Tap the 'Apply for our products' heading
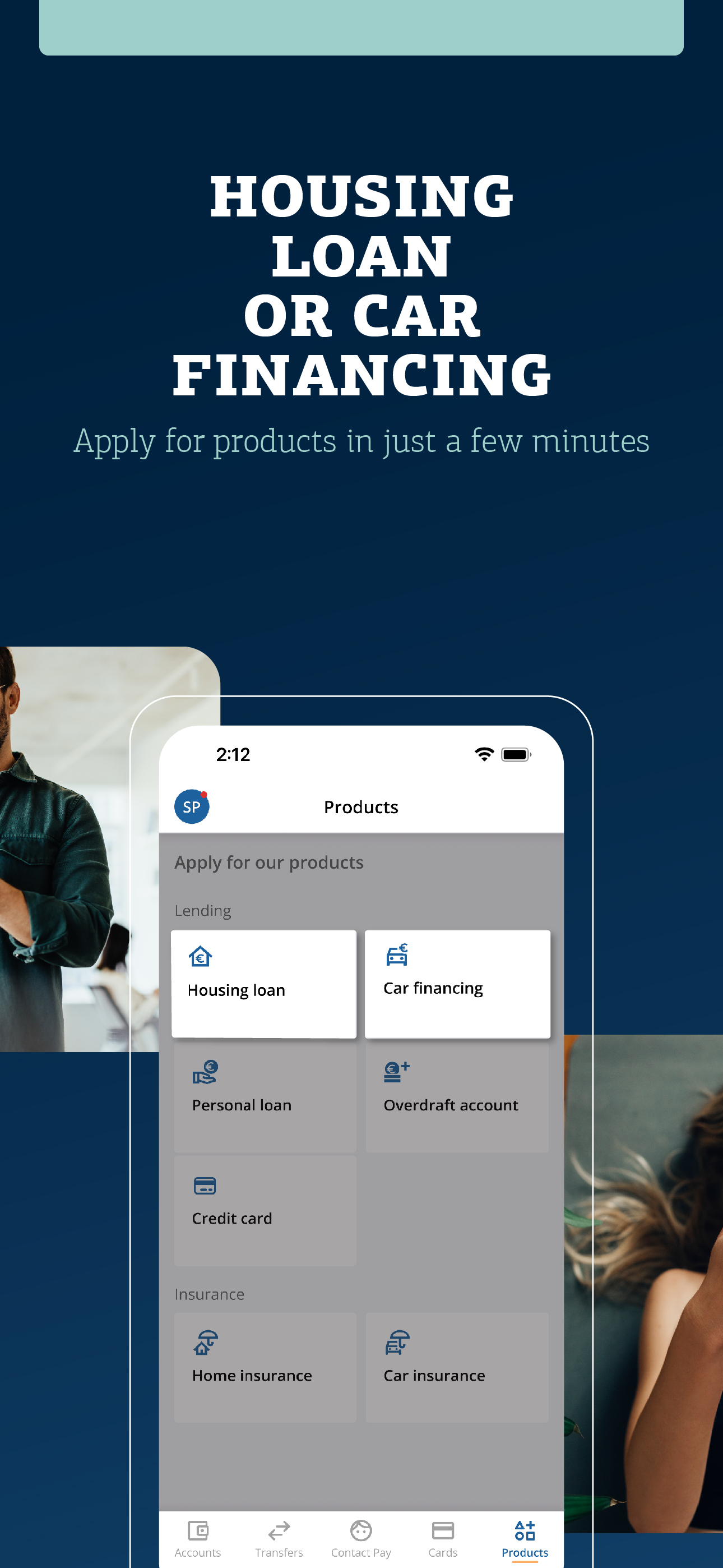723x1568 pixels. pos(269,863)
